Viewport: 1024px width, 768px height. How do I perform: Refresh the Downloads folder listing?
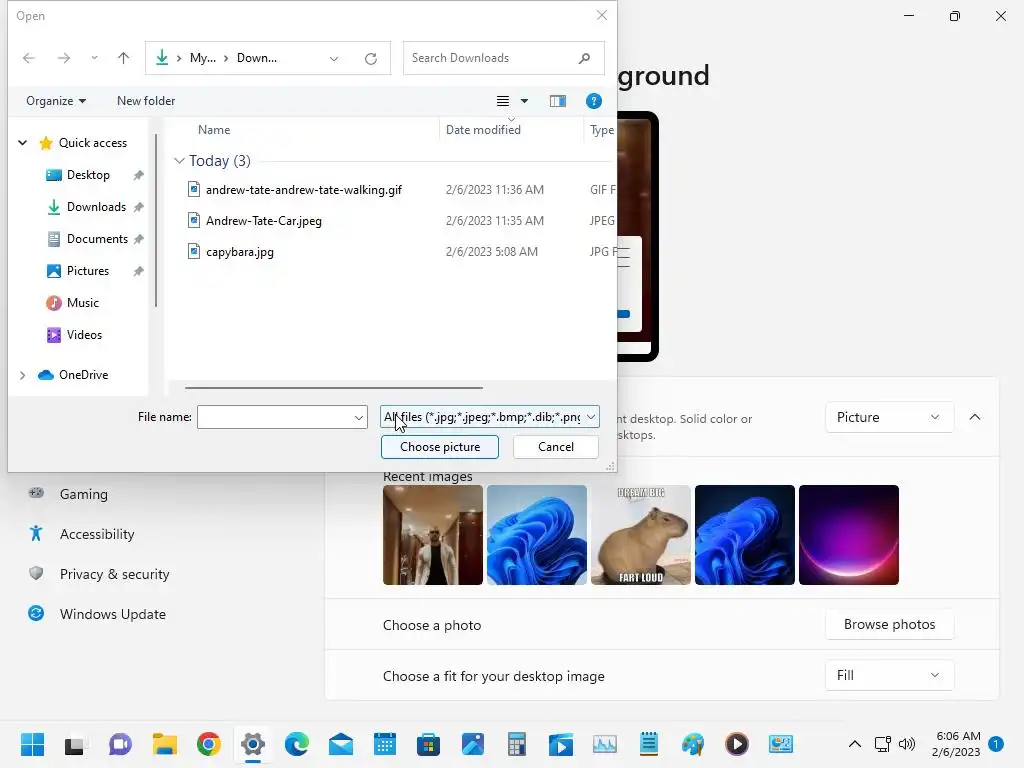[371, 59]
